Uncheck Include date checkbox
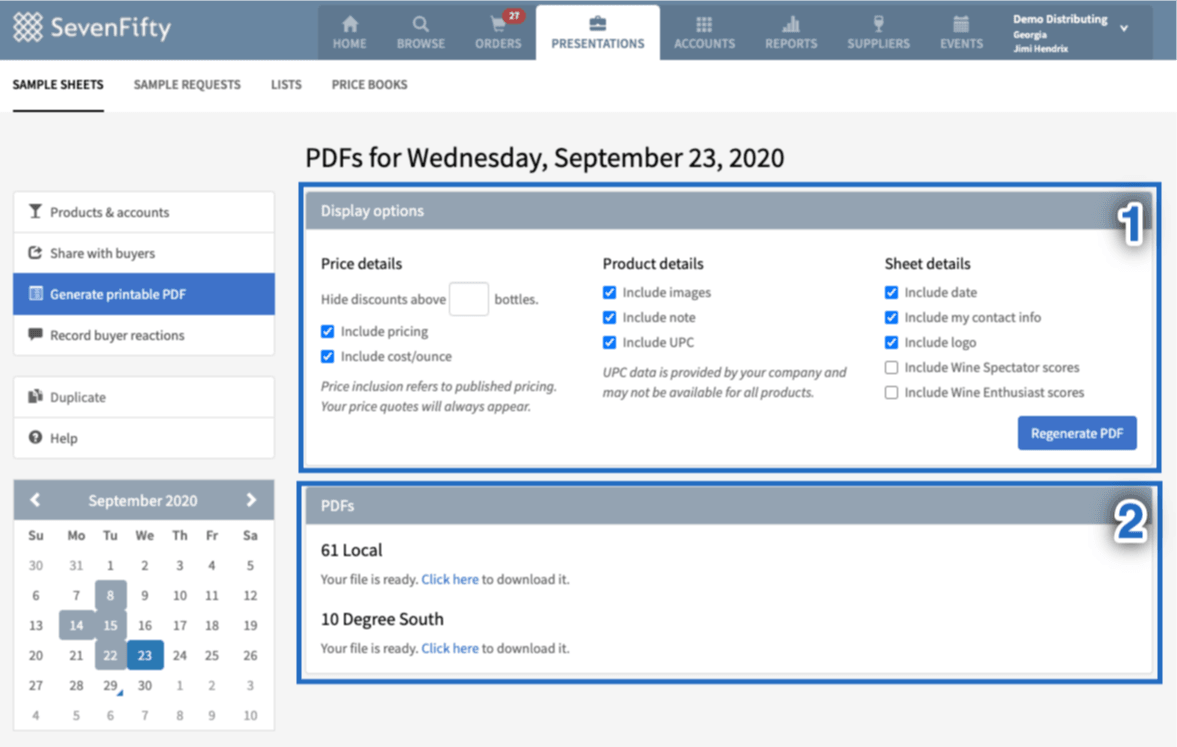This screenshot has width=1177, height=747. pos(891,292)
